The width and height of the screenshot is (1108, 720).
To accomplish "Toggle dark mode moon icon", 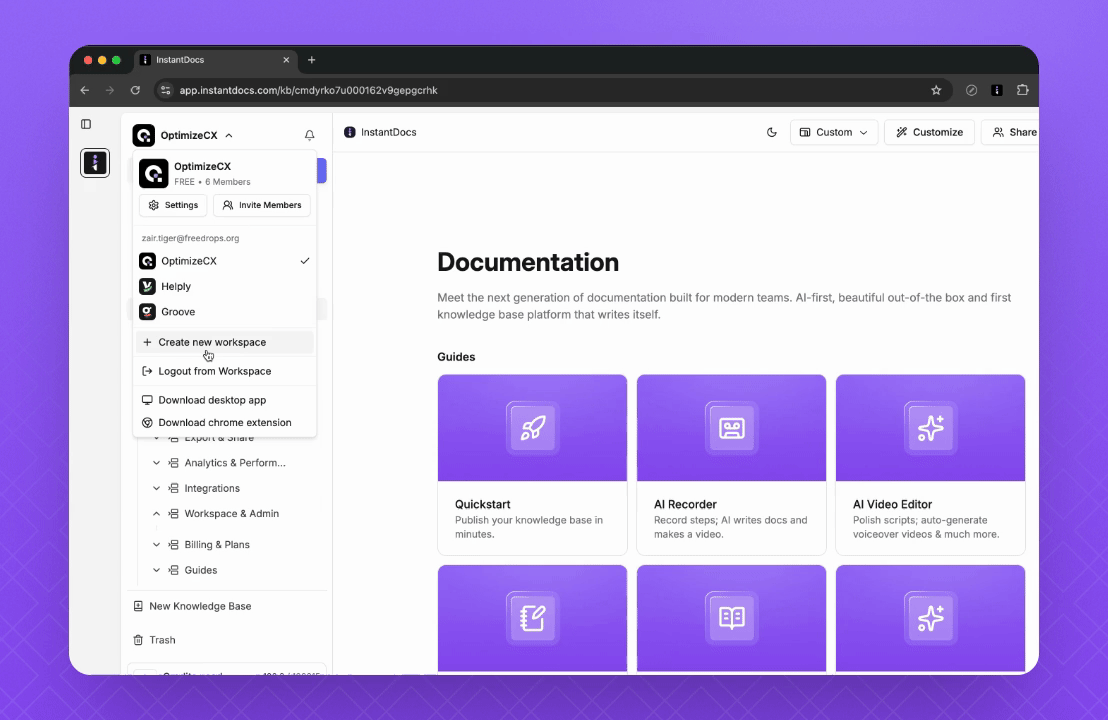I will point(771,132).
